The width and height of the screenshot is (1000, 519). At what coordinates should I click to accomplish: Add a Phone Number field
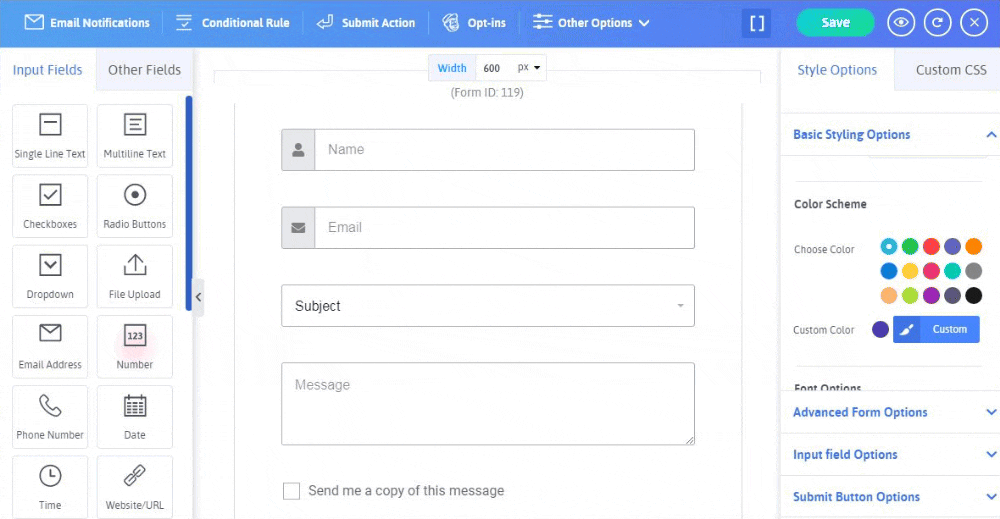(50, 416)
